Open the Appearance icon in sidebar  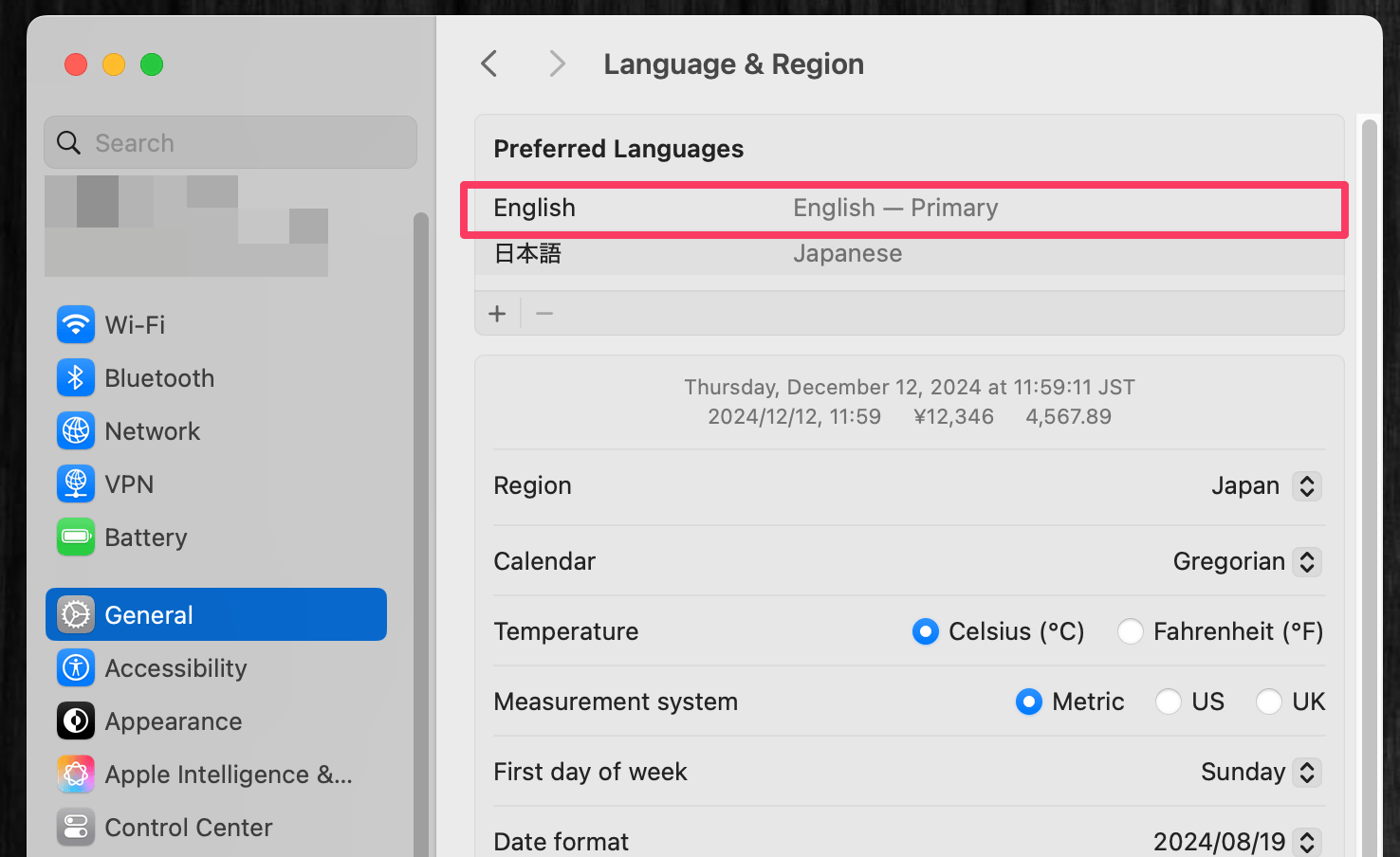(x=76, y=720)
